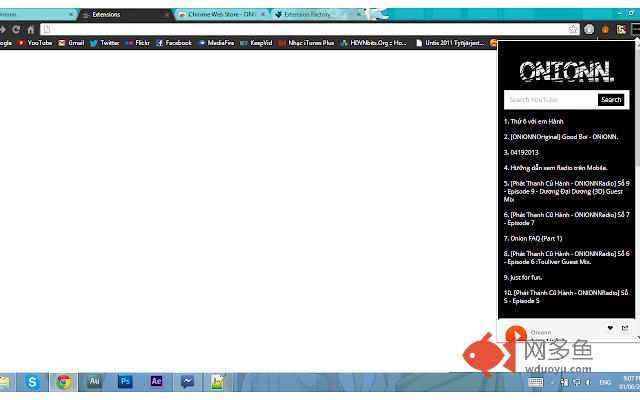
Task: Launch Photoshop from the taskbar
Action: [x=125, y=382]
